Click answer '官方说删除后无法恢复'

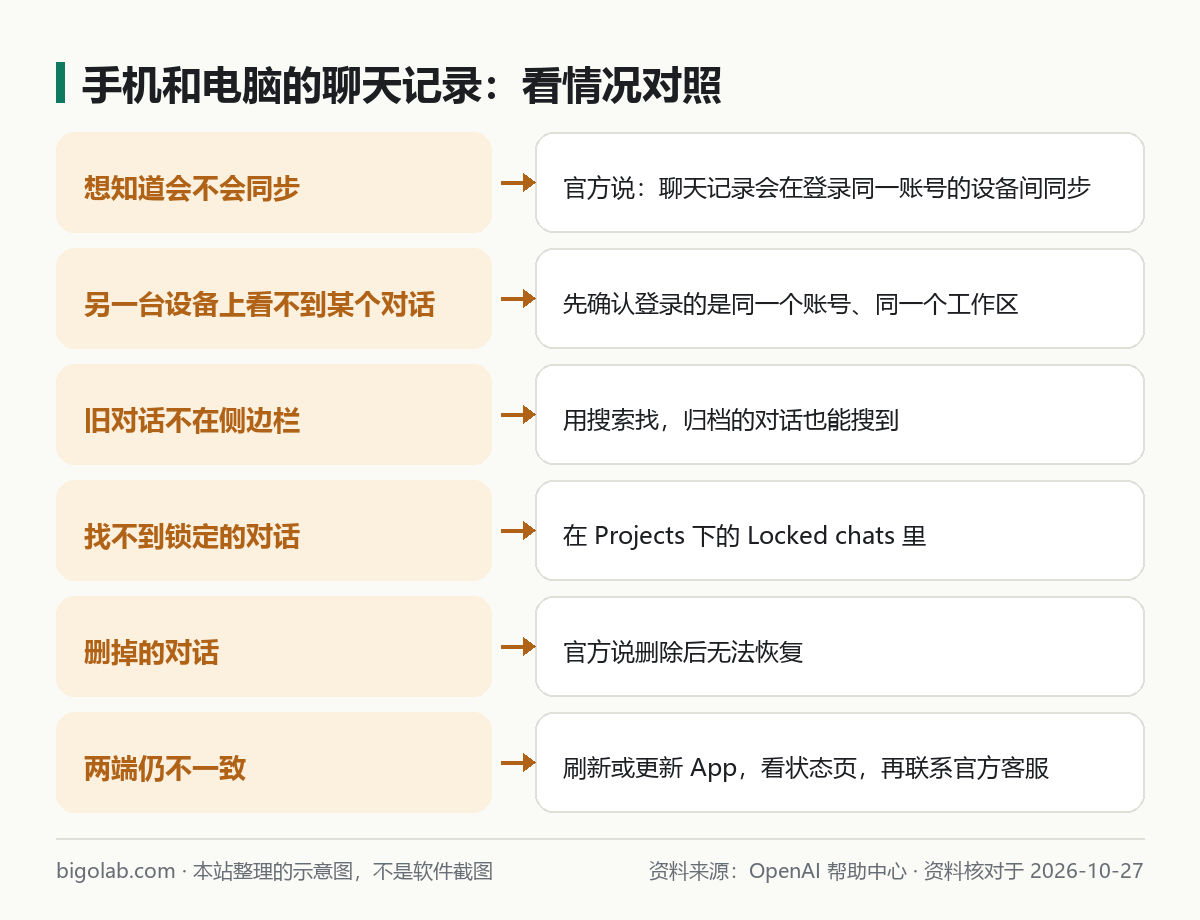pos(840,647)
